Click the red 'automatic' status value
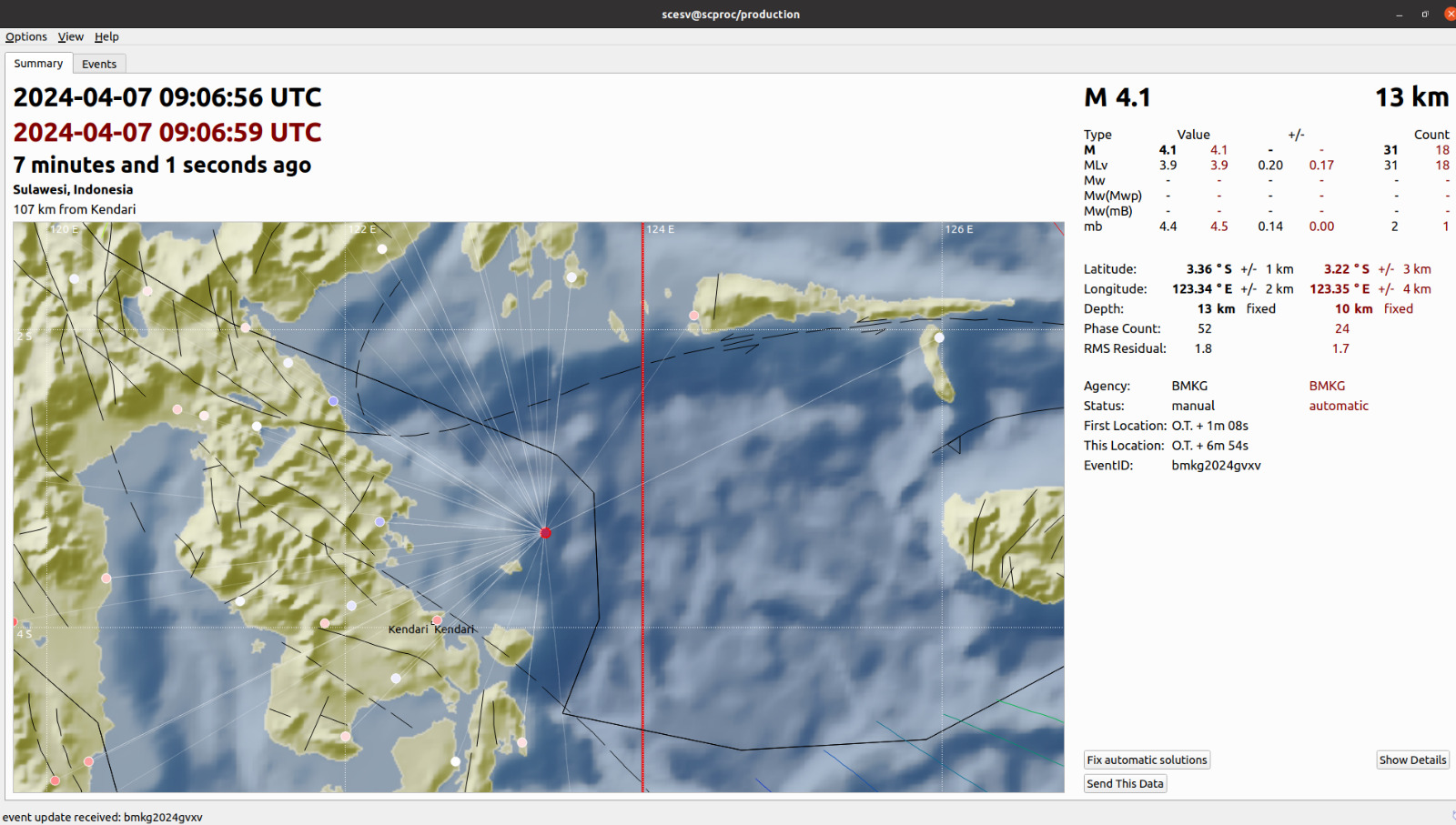This screenshot has width=1456, height=825. point(1339,407)
